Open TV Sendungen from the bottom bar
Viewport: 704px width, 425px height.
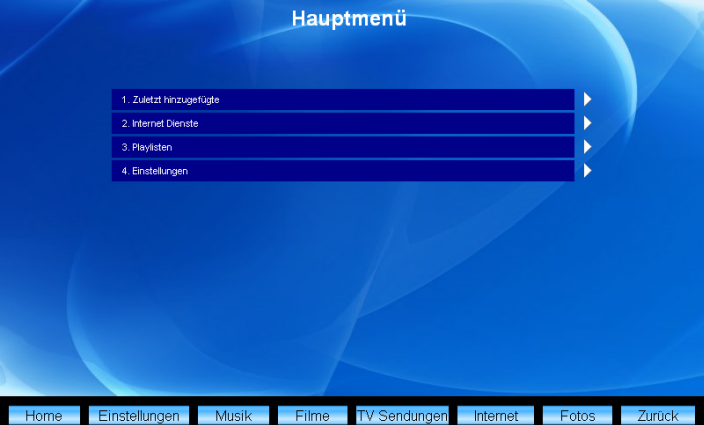402,416
